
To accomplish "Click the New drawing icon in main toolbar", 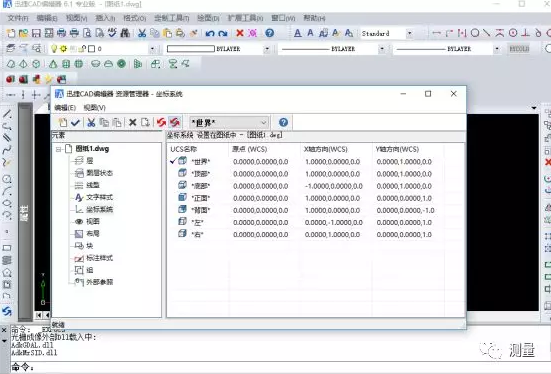I will pyautogui.click(x=11, y=33).
